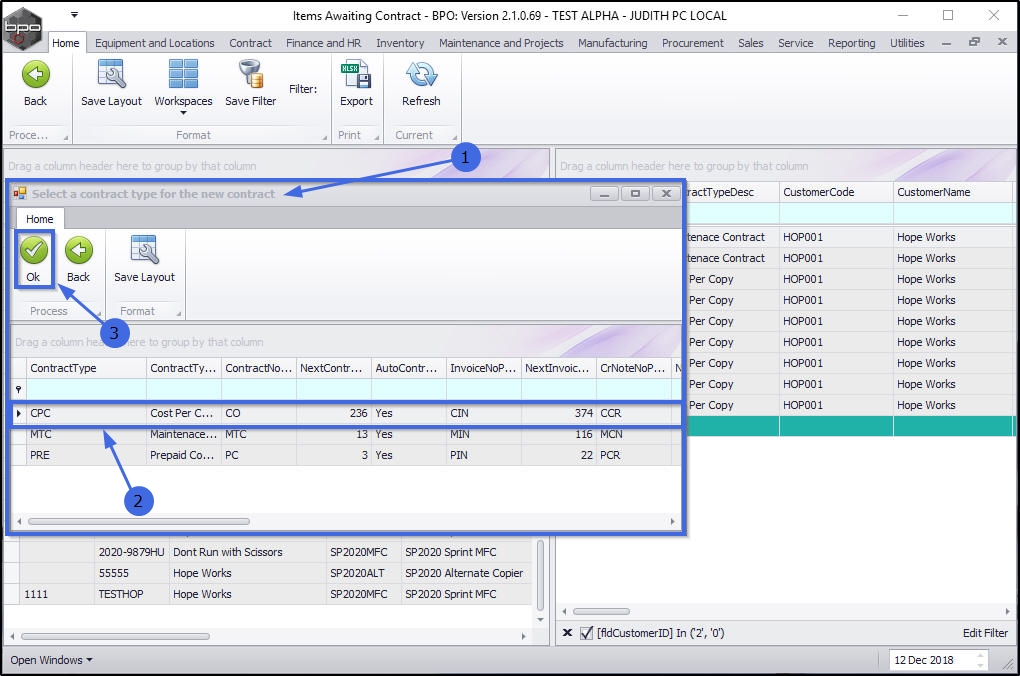Toggle the fldCustomerID filter checkbox
1020x676 pixels.
pyautogui.click(x=587, y=633)
